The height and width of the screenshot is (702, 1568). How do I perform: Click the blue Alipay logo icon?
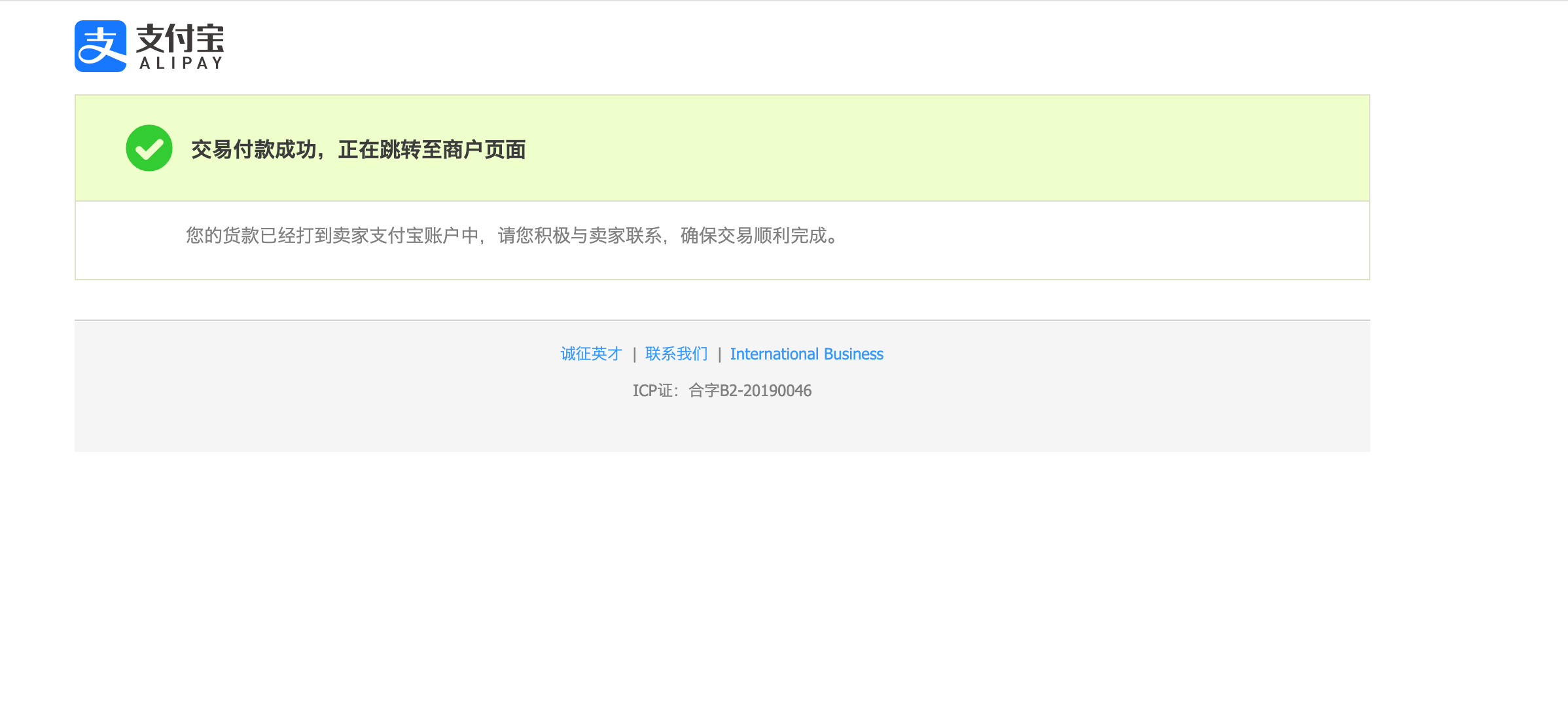click(x=100, y=46)
